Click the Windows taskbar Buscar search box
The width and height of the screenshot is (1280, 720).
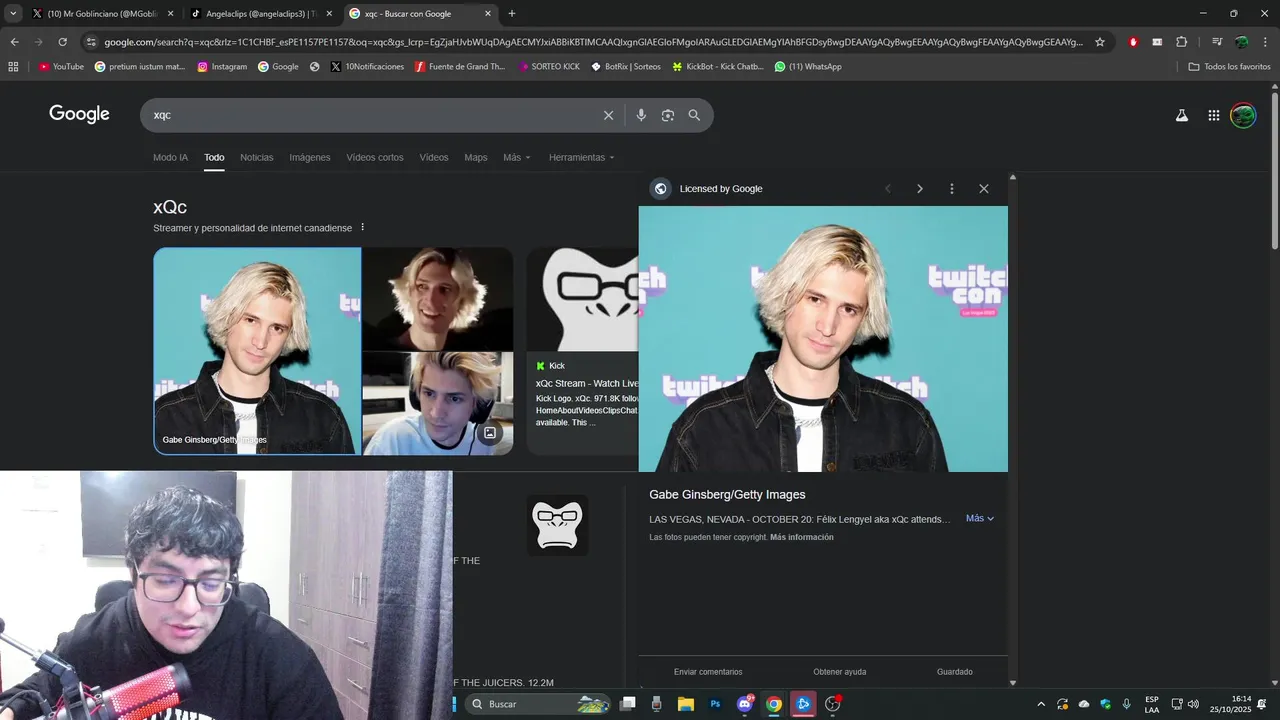tap(537, 704)
